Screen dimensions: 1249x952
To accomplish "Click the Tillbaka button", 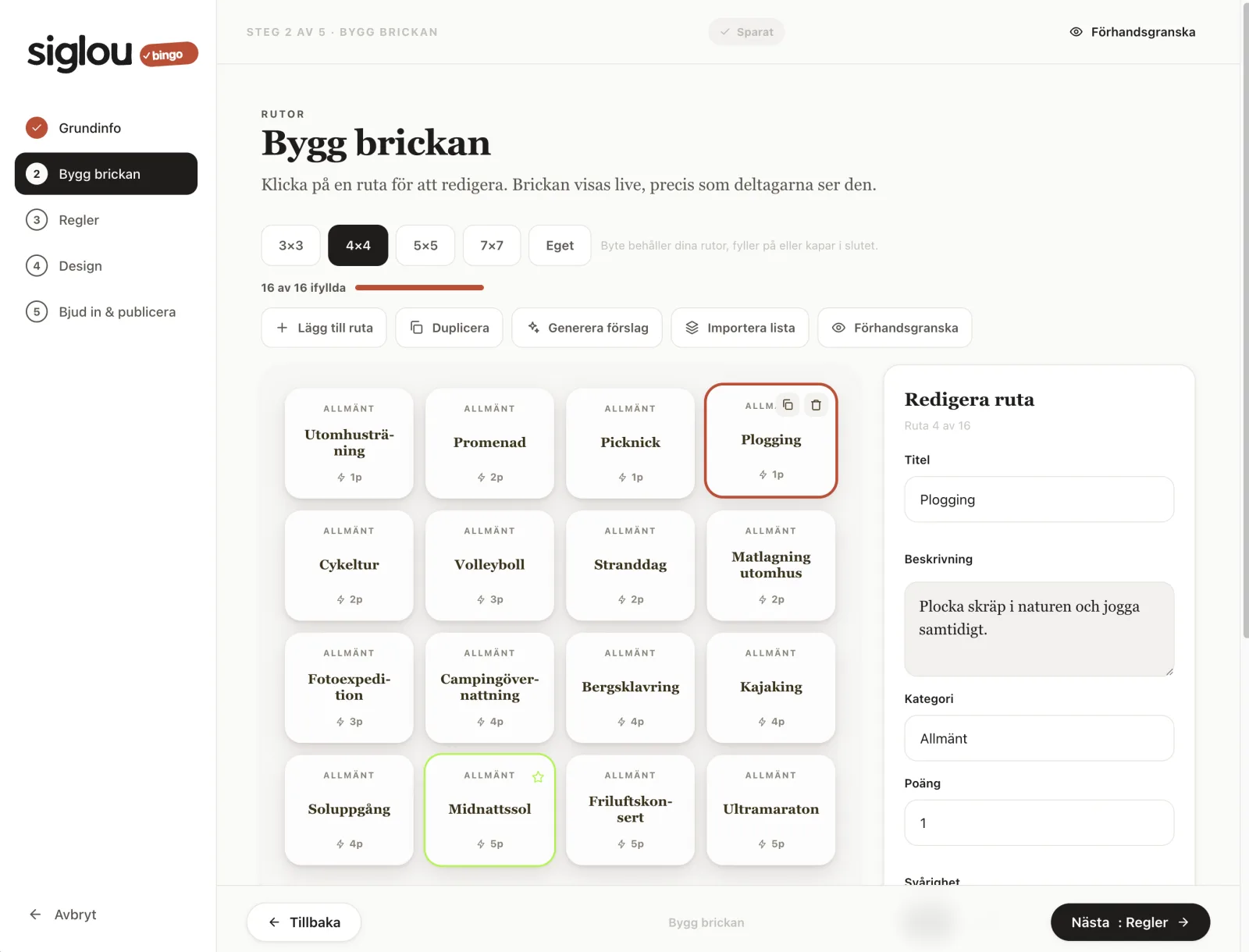I will (x=304, y=922).
